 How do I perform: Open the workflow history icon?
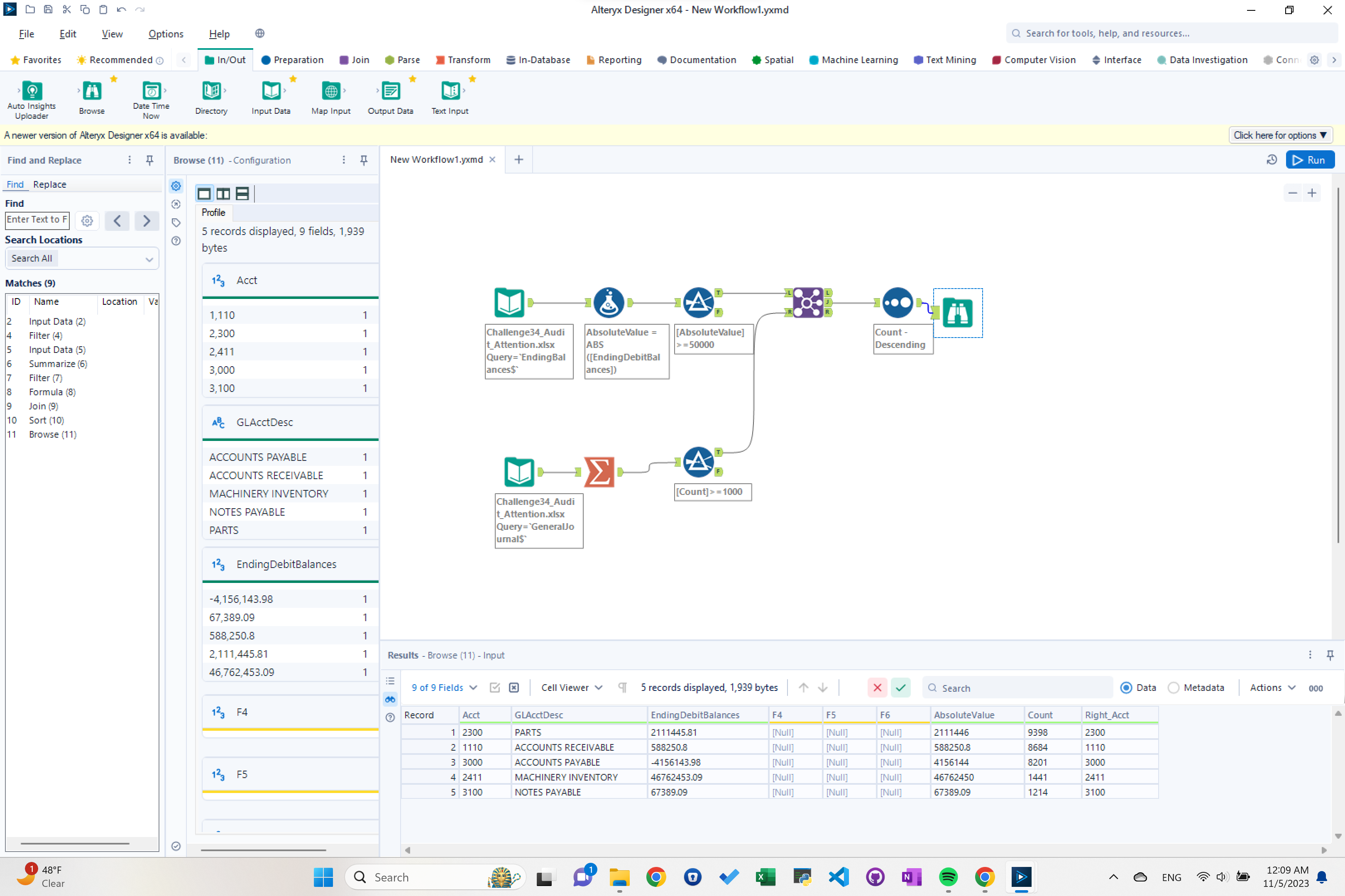click(x=1271, y=160)
